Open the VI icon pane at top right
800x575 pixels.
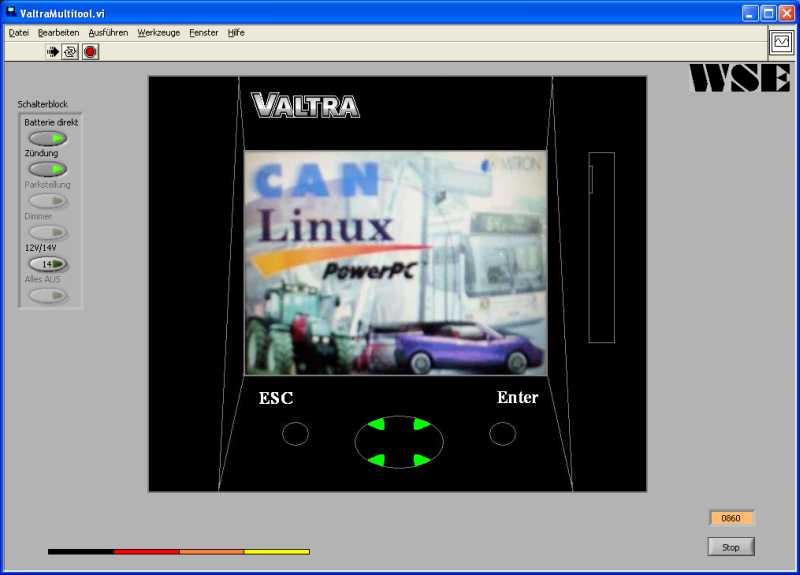coord(781,42)
